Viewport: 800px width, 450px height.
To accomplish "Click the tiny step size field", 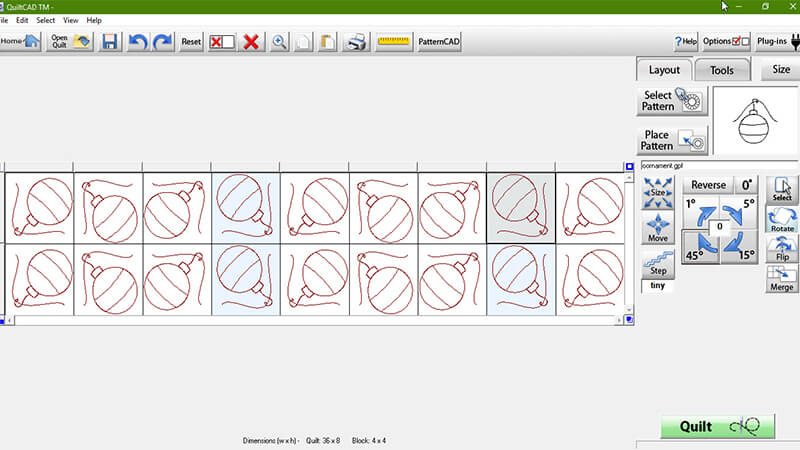I will click(x=657, y=285).
